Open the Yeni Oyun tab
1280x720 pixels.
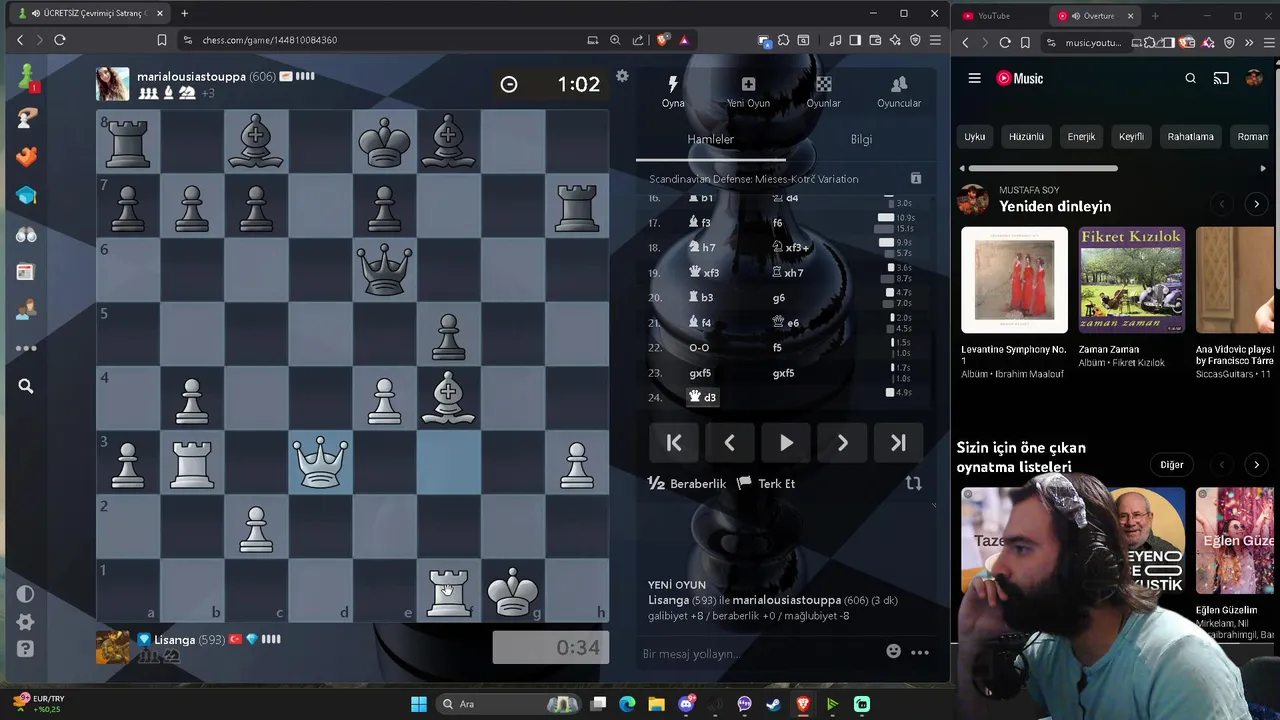748,91
